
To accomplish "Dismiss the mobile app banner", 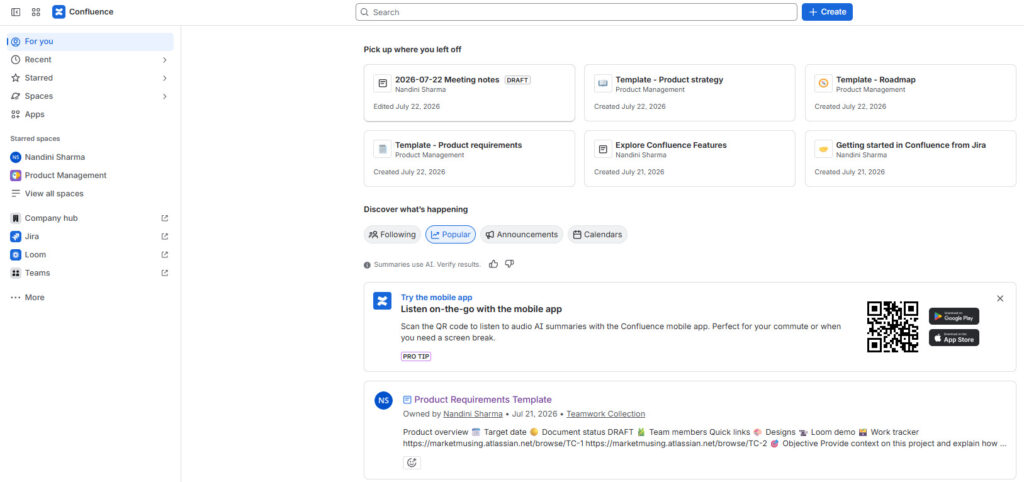I will [1000, 298].
